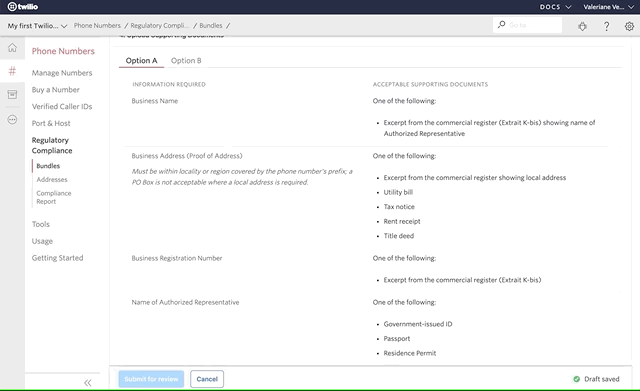Click the Utility bill list item
Screen dimensions: 640x391
pos(398,192)
